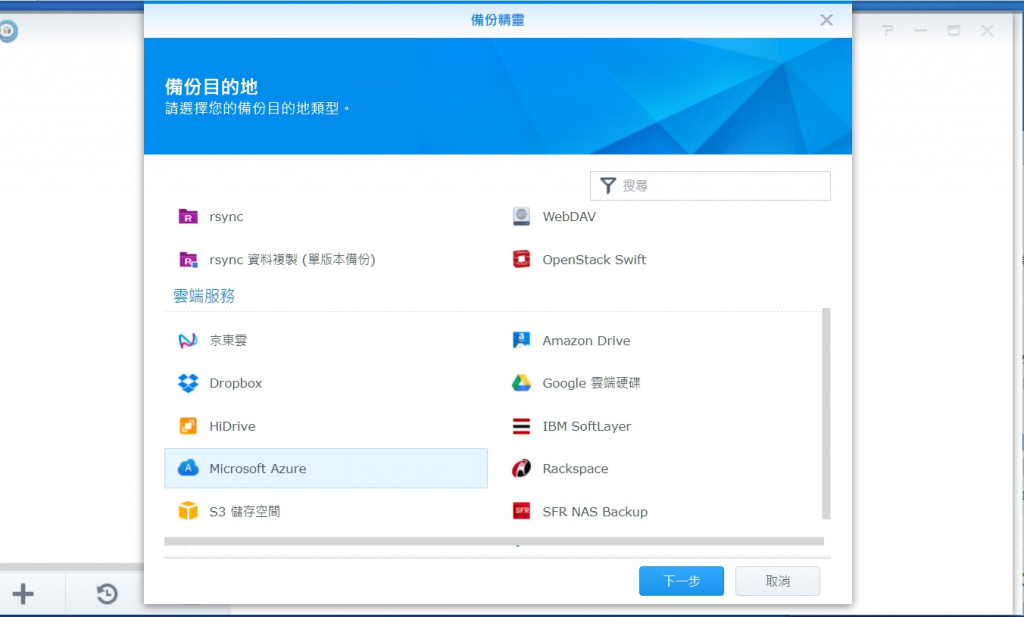Select the 'OpenStack Swift' text label
The height and width of the screenshot is (617, 1024).
point(594,259)
